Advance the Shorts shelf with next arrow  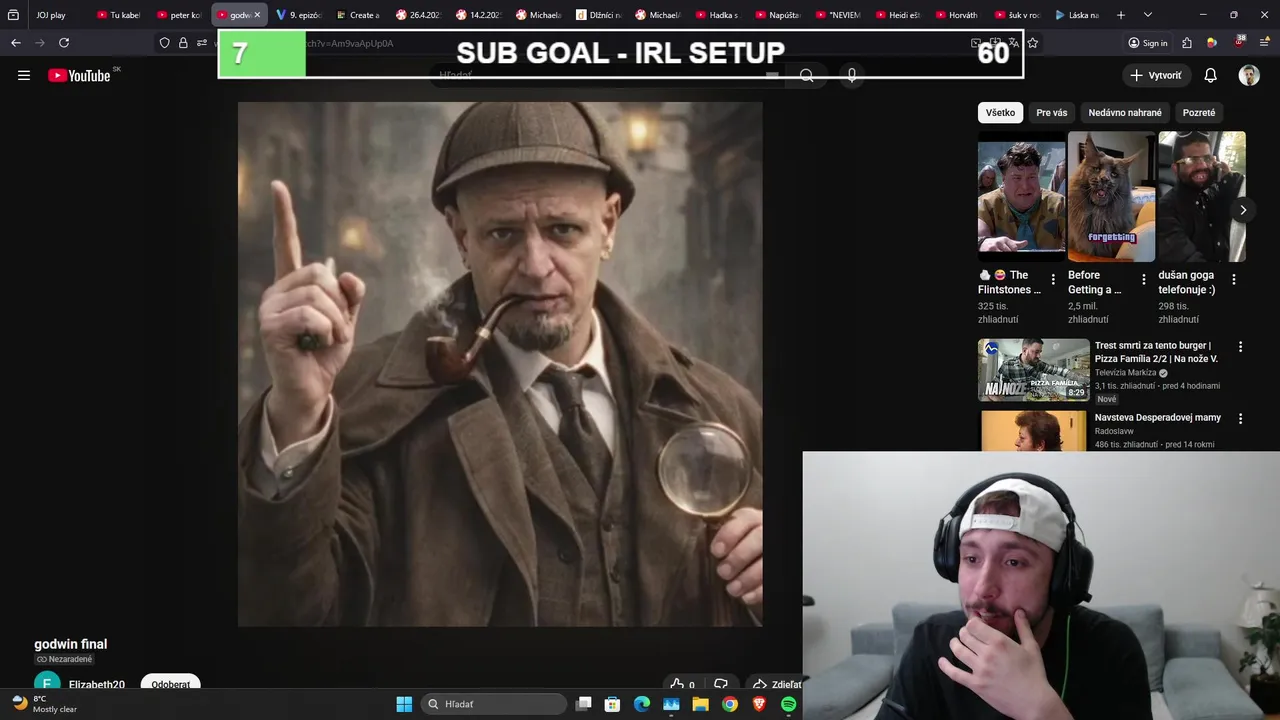coord(1243,210)
